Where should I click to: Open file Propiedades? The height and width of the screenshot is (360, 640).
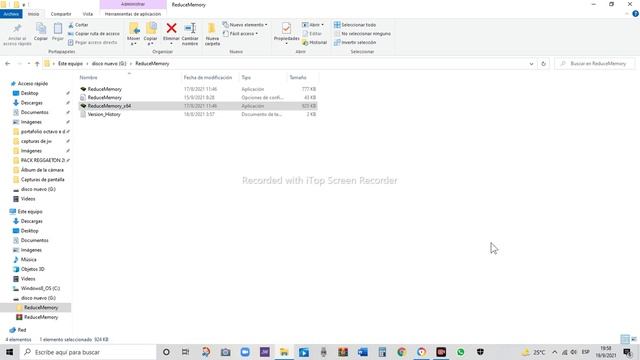click(286, 32)
